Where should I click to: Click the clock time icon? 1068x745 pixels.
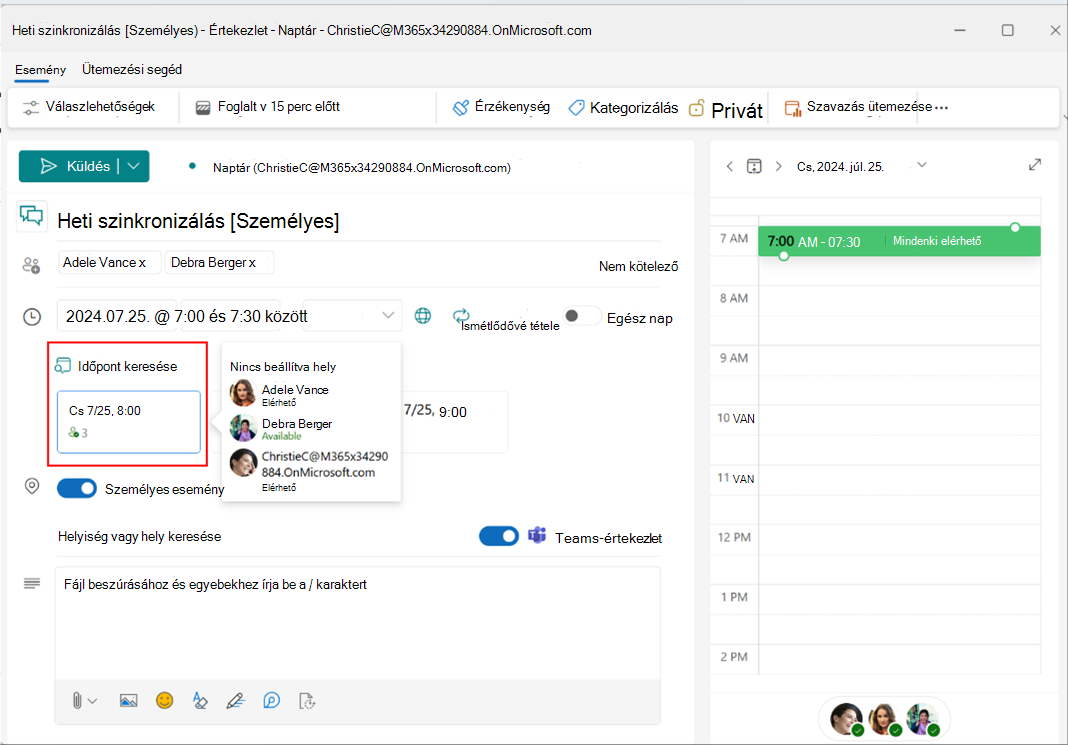click(x=32, y=317)
